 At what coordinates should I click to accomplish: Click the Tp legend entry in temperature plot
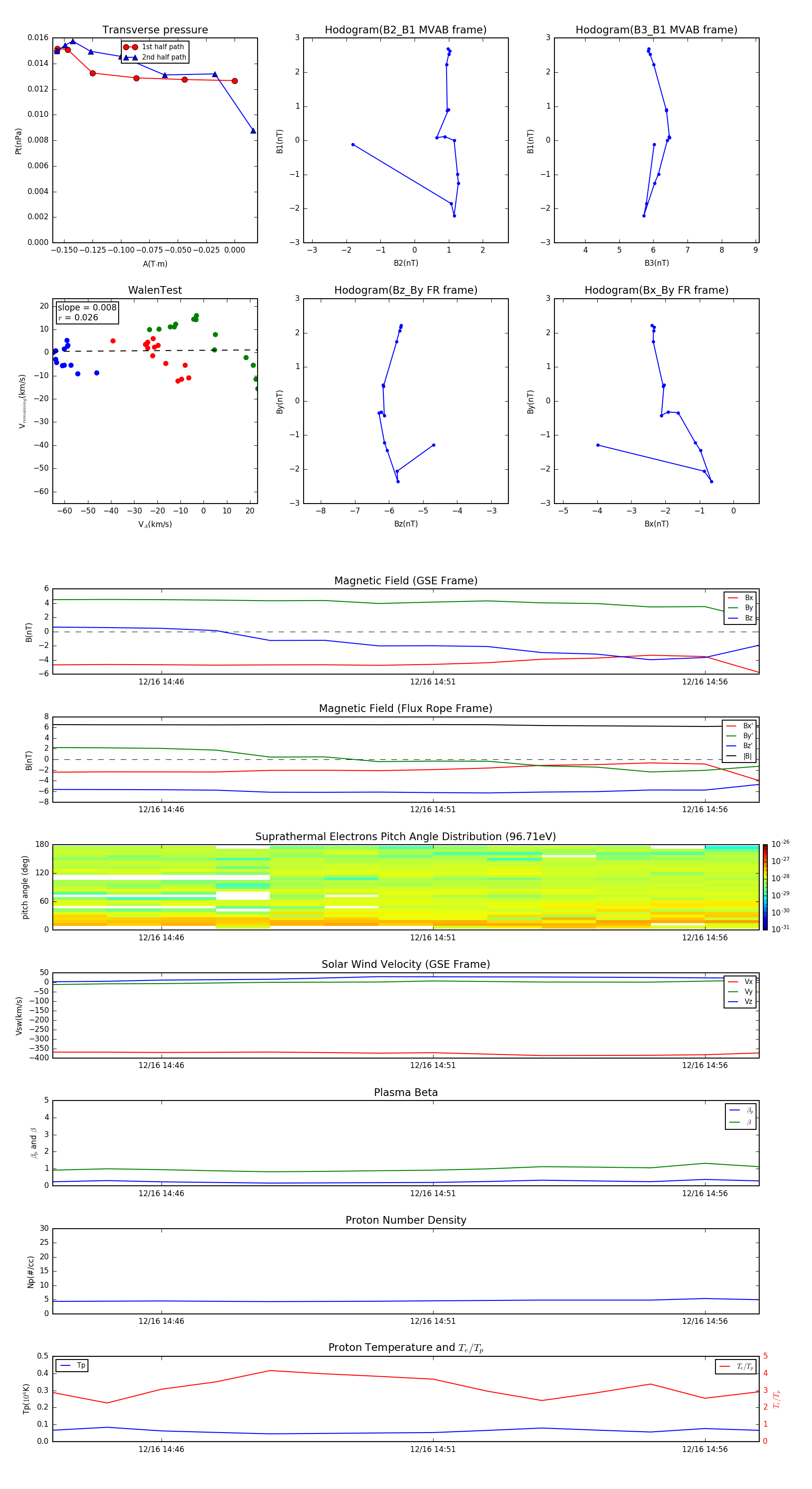[72, 1365]
